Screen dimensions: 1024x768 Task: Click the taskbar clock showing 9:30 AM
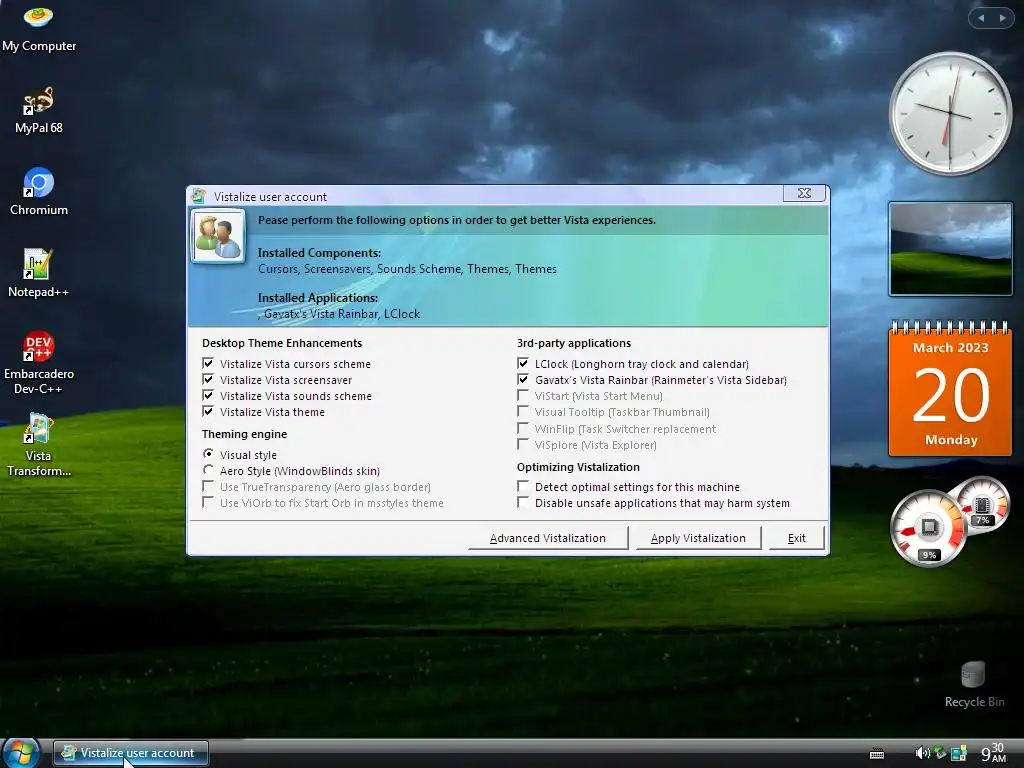point(993,753)
